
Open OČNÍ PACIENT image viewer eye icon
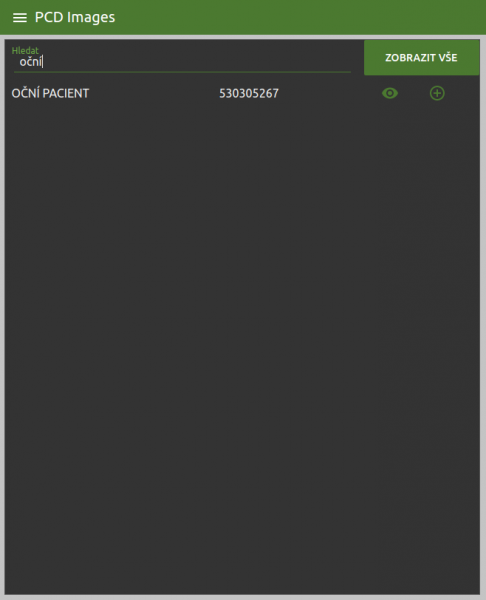(x=390, y=93)
